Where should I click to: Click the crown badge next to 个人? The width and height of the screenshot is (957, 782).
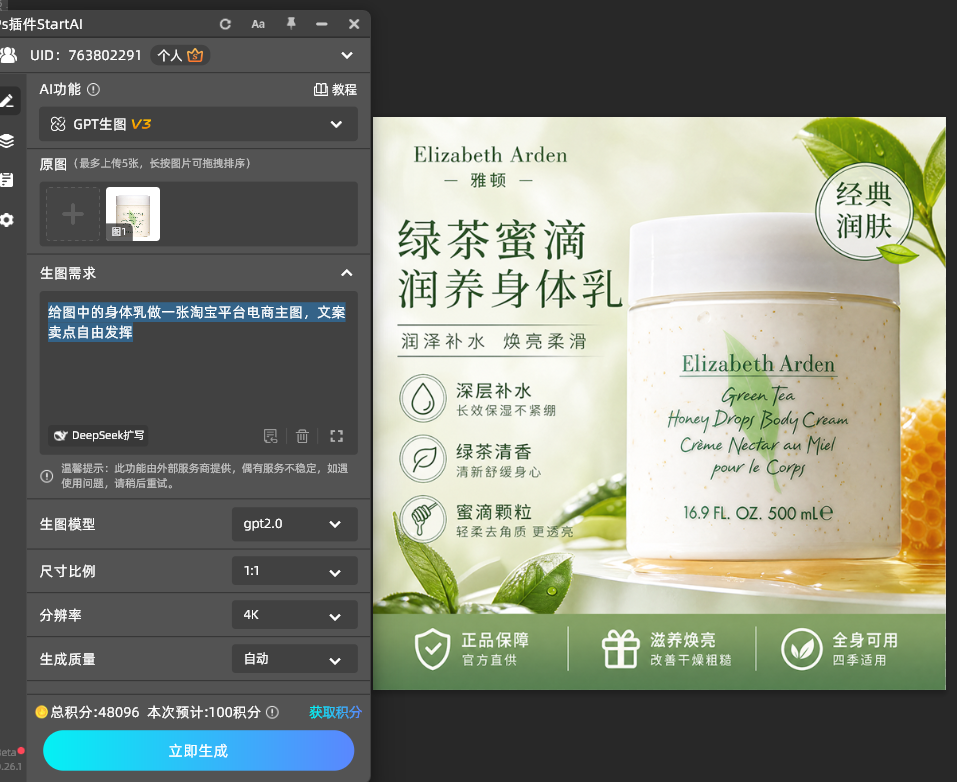pos(195,56)
